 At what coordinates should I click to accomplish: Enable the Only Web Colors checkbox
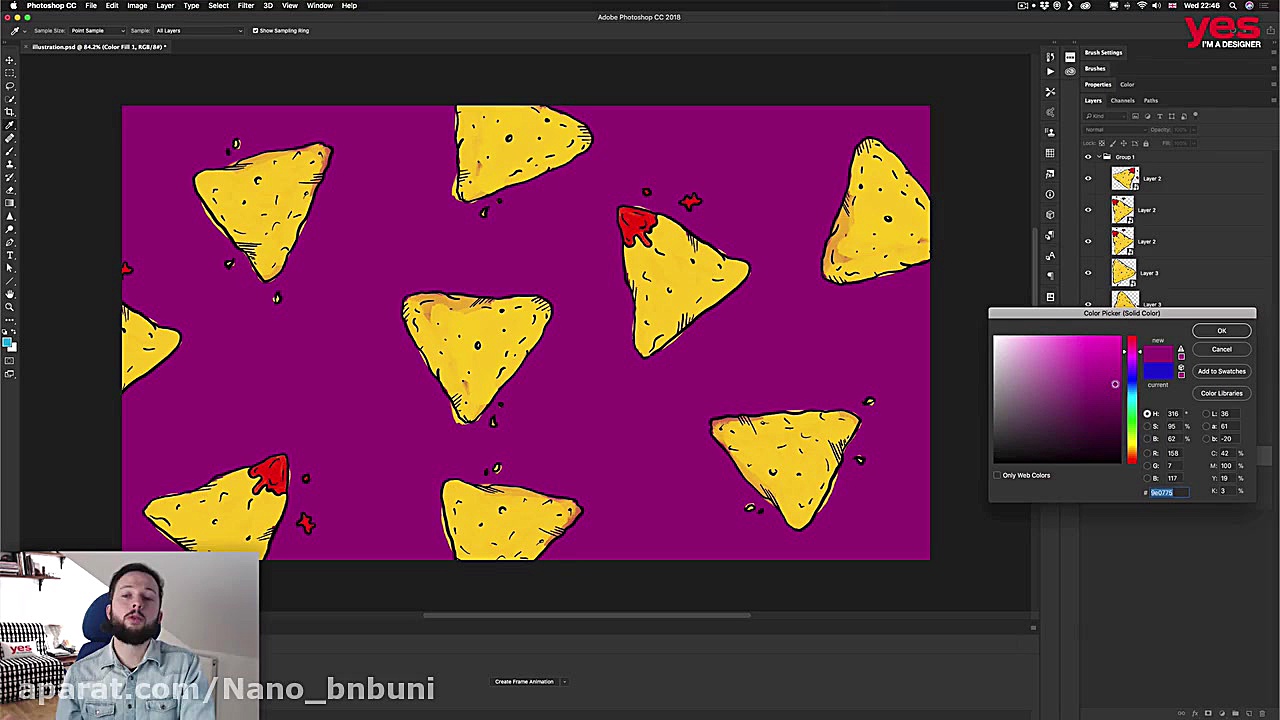coord(998,475)
